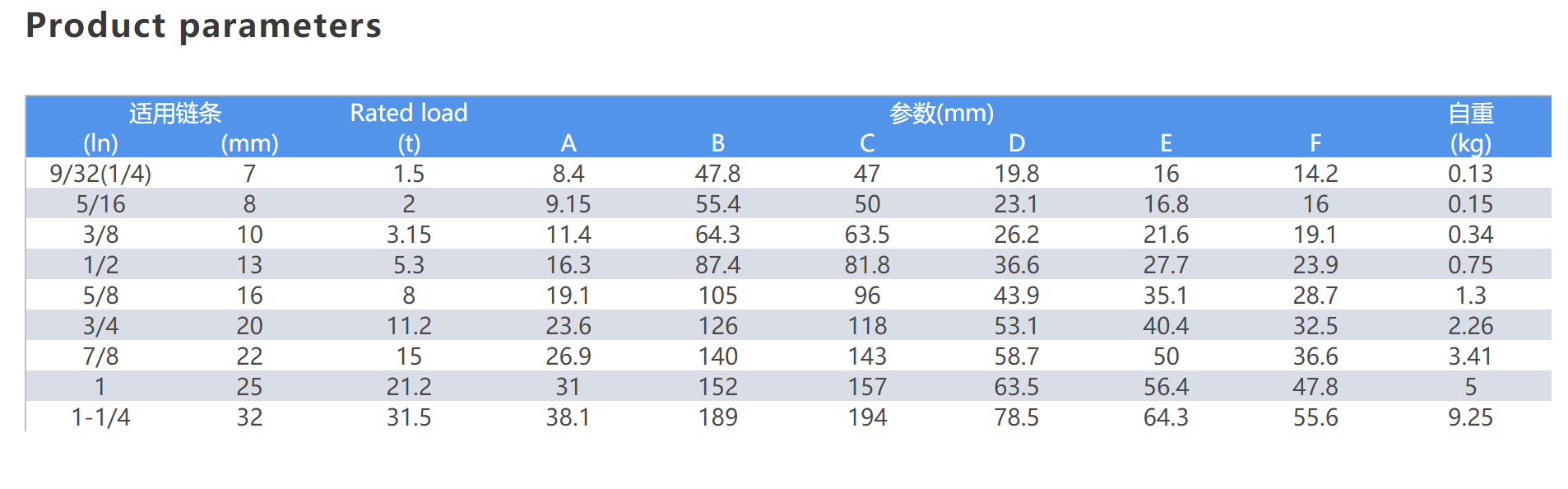Select the rated load value 21.2
This screenshot has height=489, width=1568.
point(409,387)
